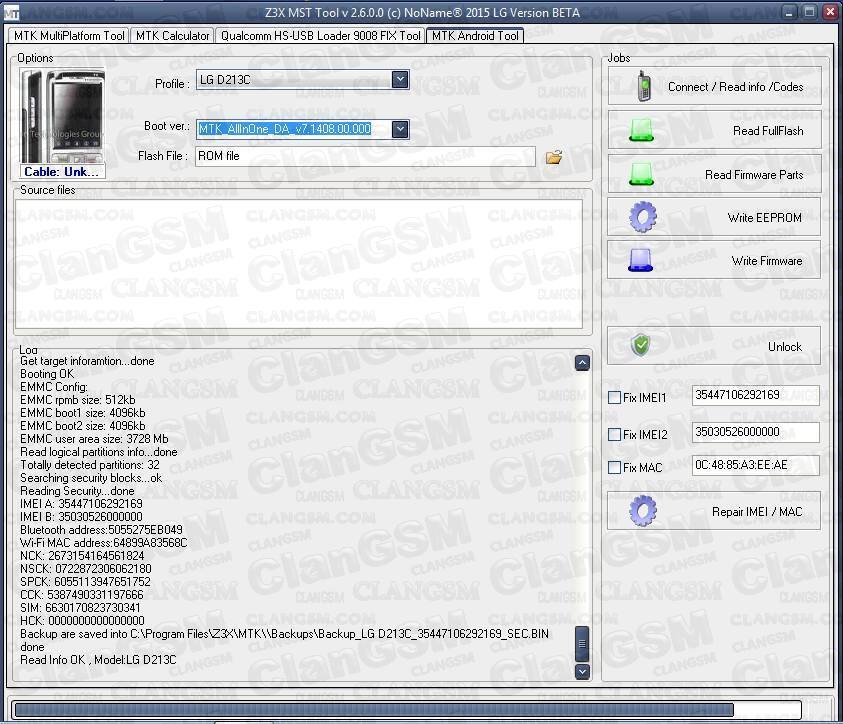Click the Write EEPROM button
The height and width of the screenshot is (724, 843).
pyautogui.click(x=715, y=217)
